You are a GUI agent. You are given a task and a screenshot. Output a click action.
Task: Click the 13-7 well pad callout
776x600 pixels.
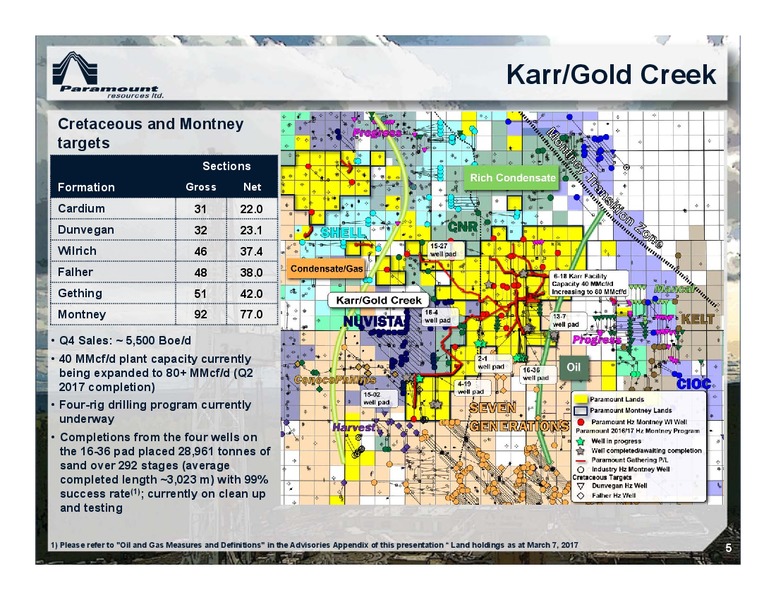[568, 320]
